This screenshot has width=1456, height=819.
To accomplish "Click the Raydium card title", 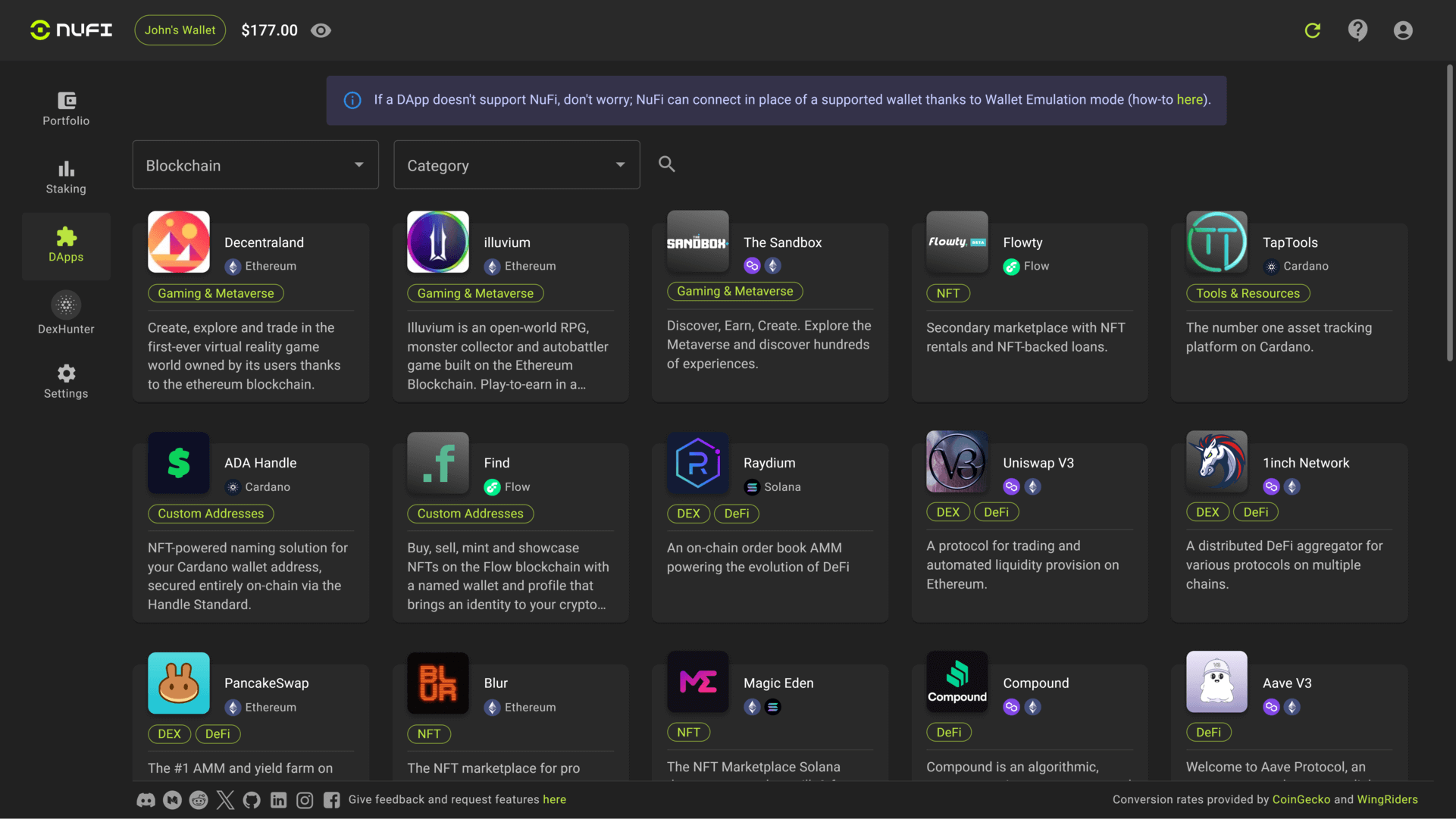I will coord(769,462).
